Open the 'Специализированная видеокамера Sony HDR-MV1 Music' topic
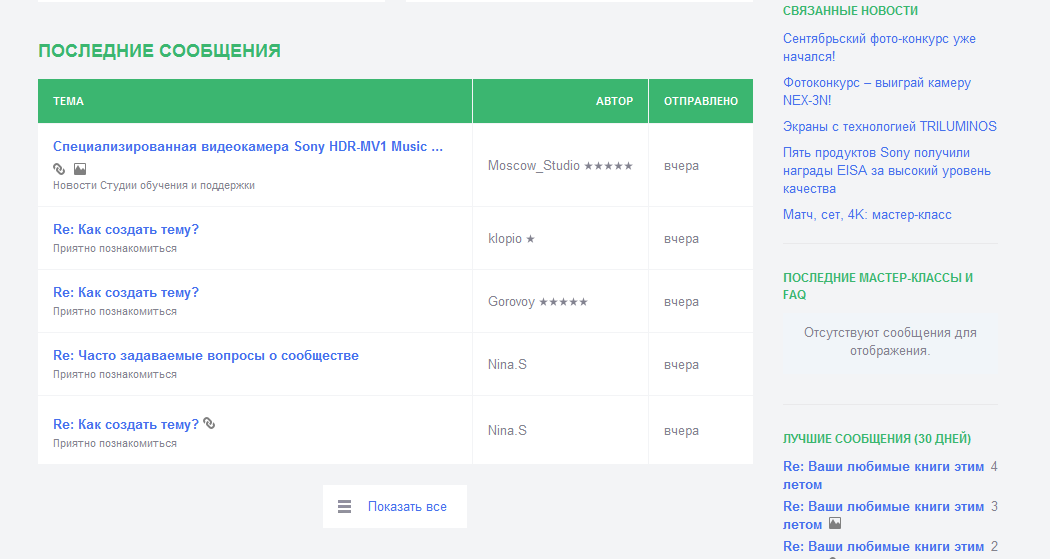 247,147
